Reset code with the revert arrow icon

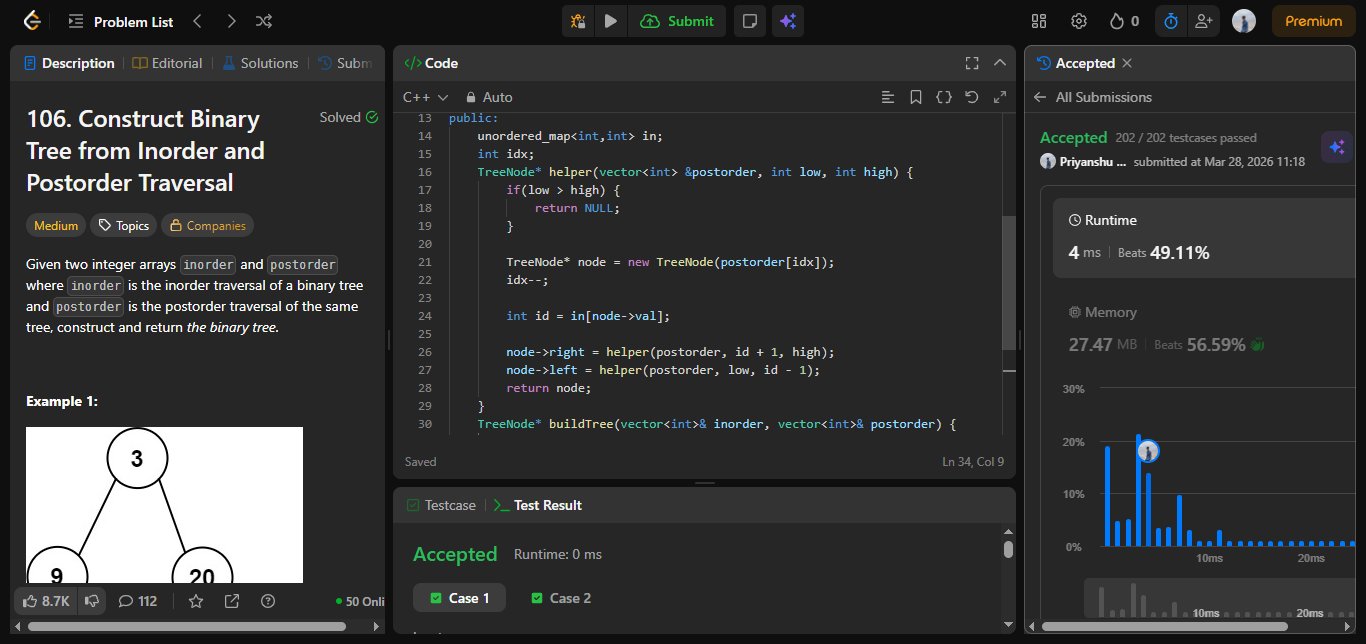coord(971,97)
